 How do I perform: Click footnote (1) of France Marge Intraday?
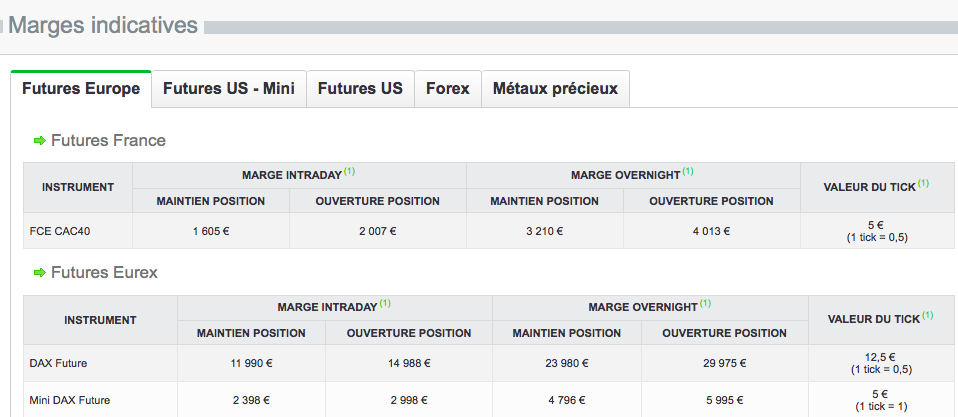tap(349, 171)
